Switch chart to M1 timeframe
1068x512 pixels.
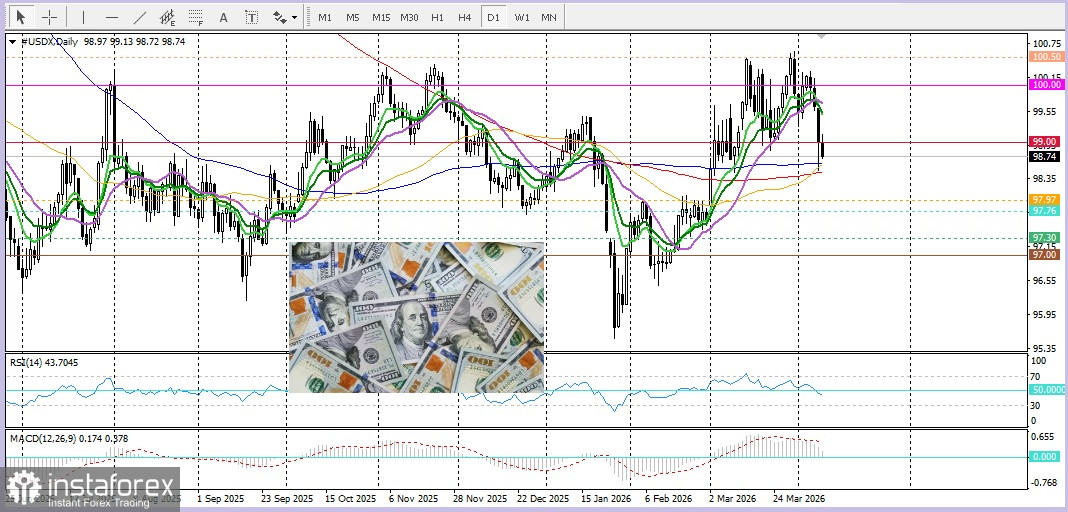[x=324, y=17]
